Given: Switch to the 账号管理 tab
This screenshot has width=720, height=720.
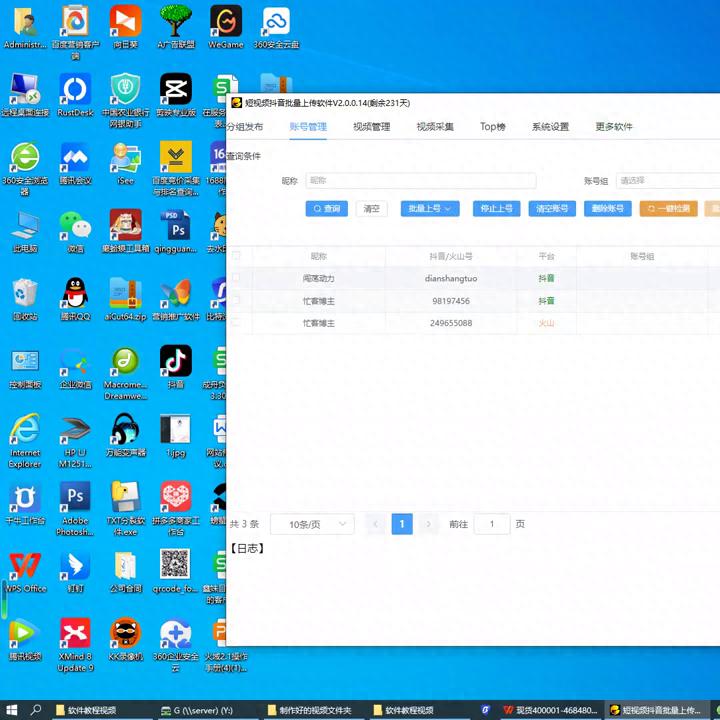Looking at the screenshot, I should click(308, 127).
